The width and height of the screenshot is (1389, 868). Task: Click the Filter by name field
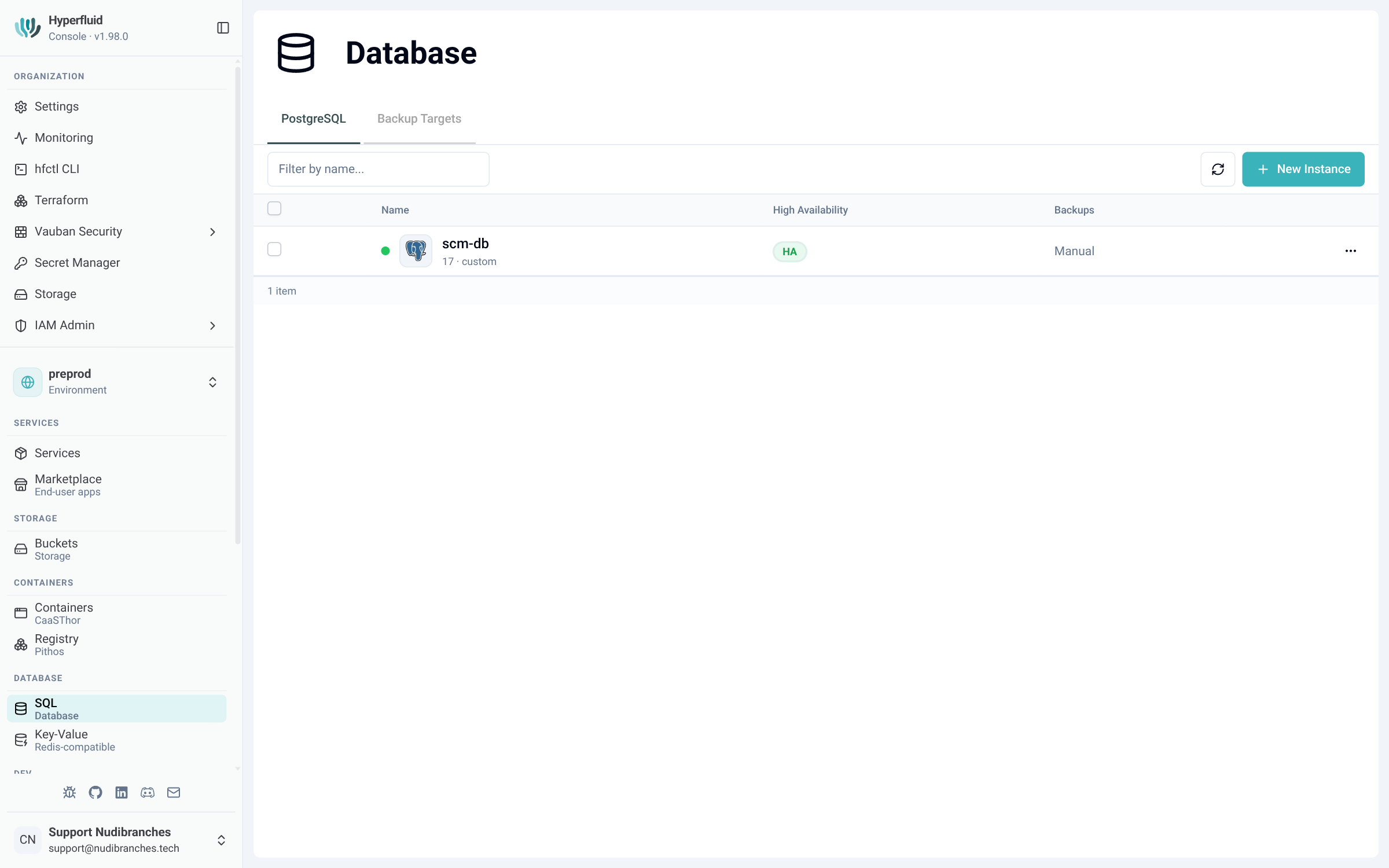click(379, 169)
